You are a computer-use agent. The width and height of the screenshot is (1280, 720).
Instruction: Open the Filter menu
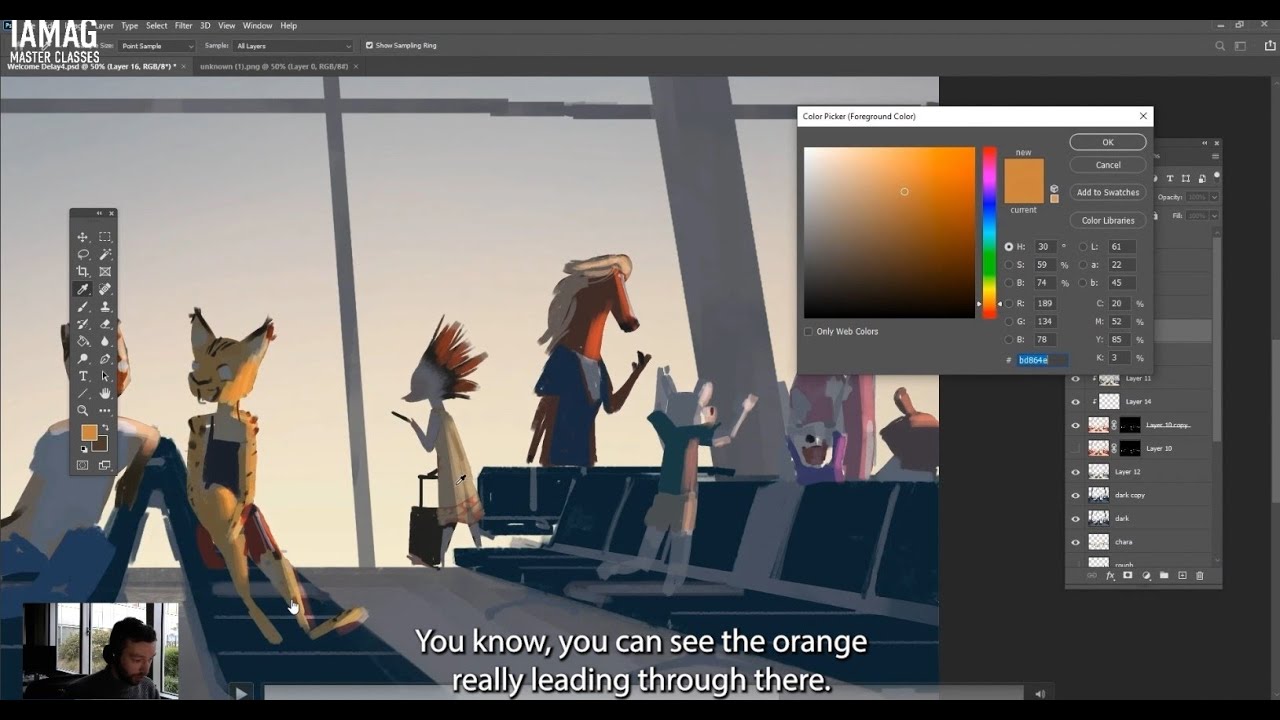point(183,25)
